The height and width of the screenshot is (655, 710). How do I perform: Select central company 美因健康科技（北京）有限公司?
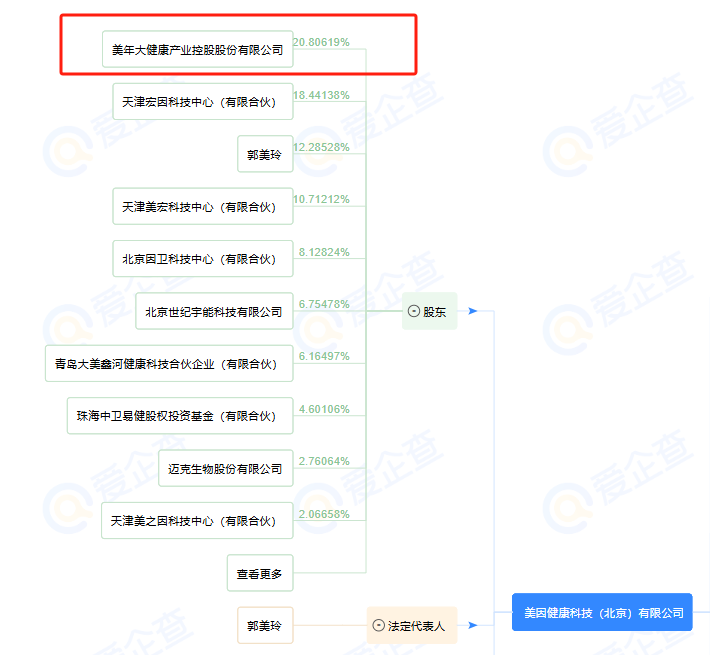click(x=602, y=612)
